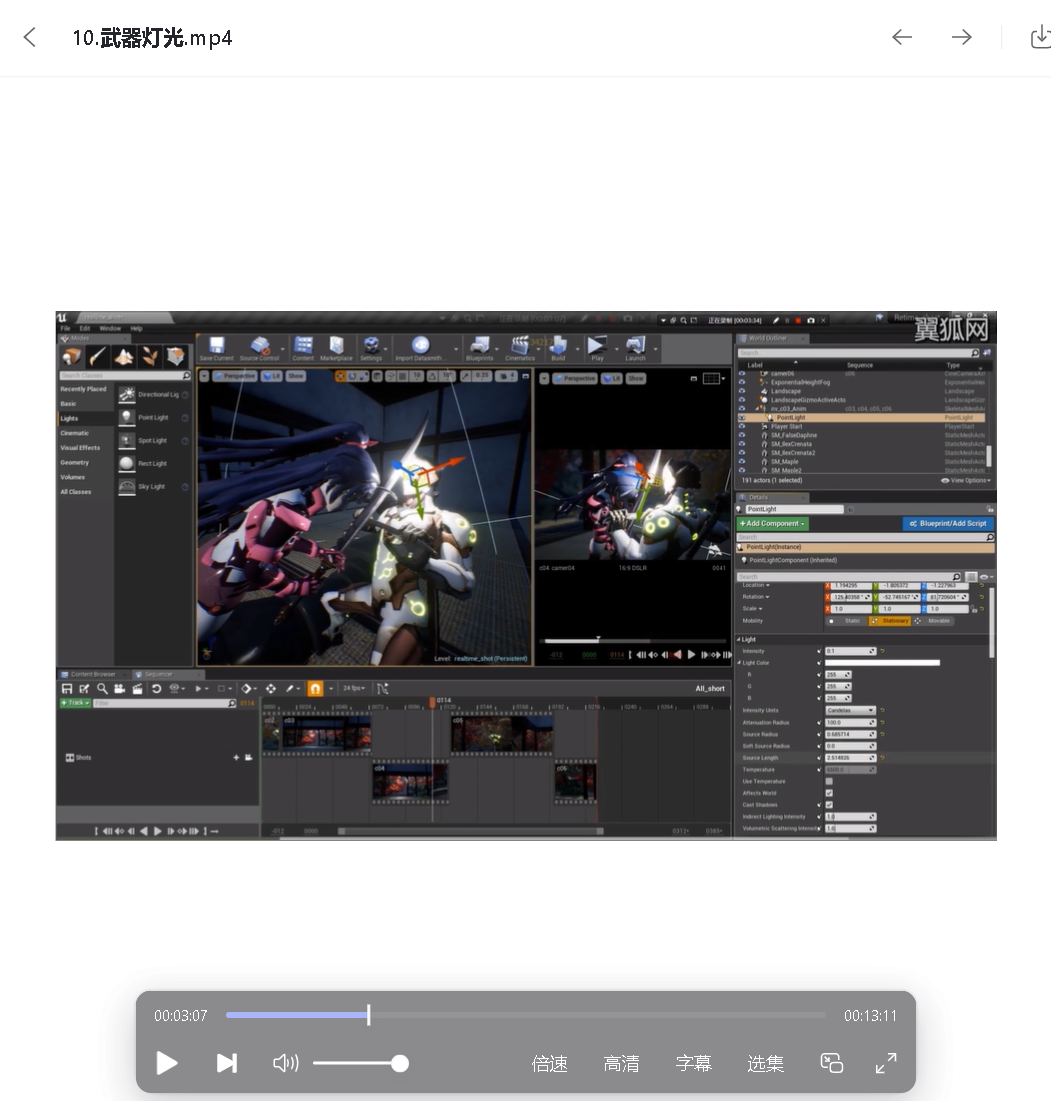
Task: Open the 选集 episode list
Action: (x=765, y=1064)
